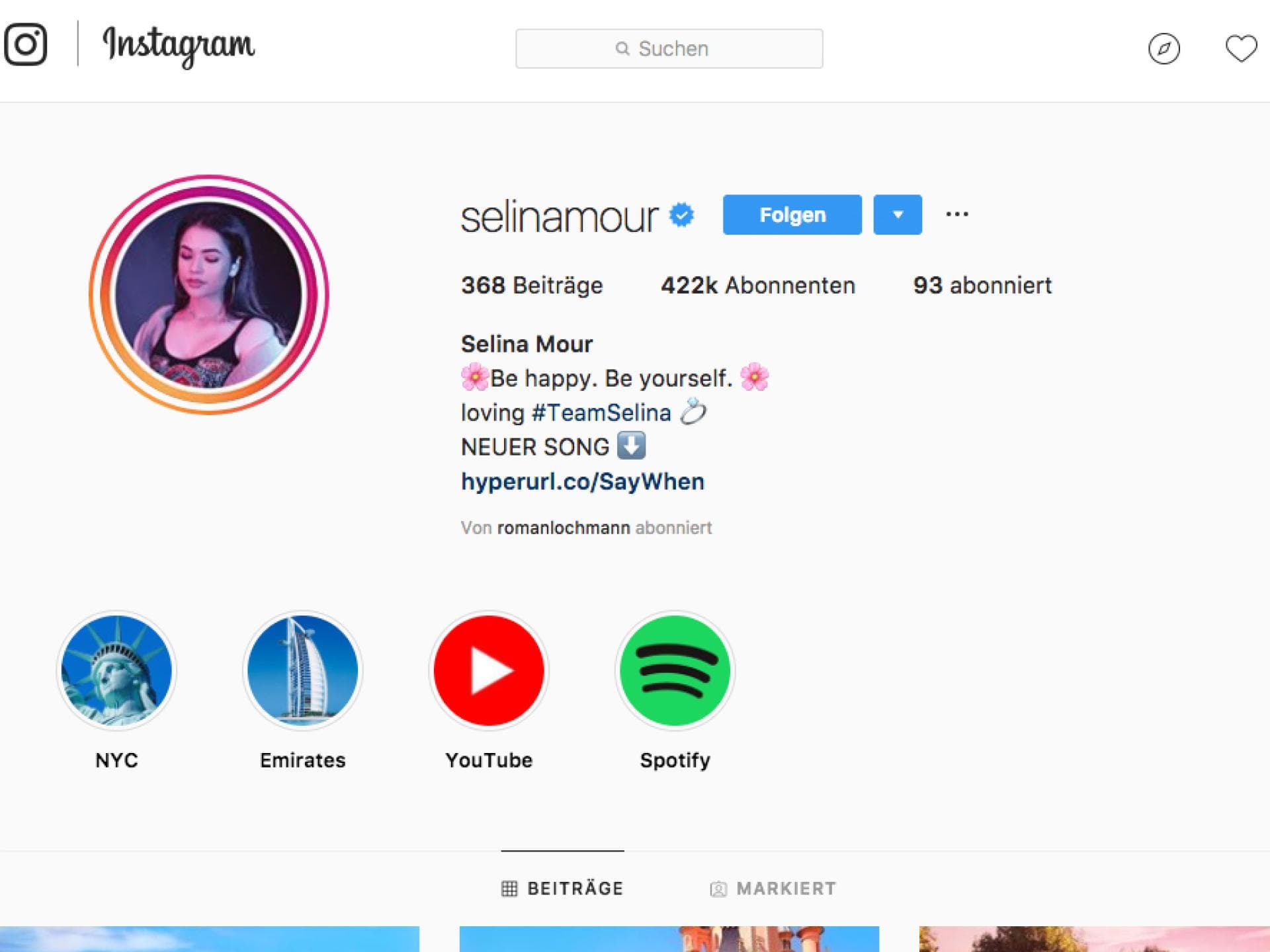This screenshot has height=952, width=1270.
Task: Open the YouTube story highlight
Action: tap(489, 670)
